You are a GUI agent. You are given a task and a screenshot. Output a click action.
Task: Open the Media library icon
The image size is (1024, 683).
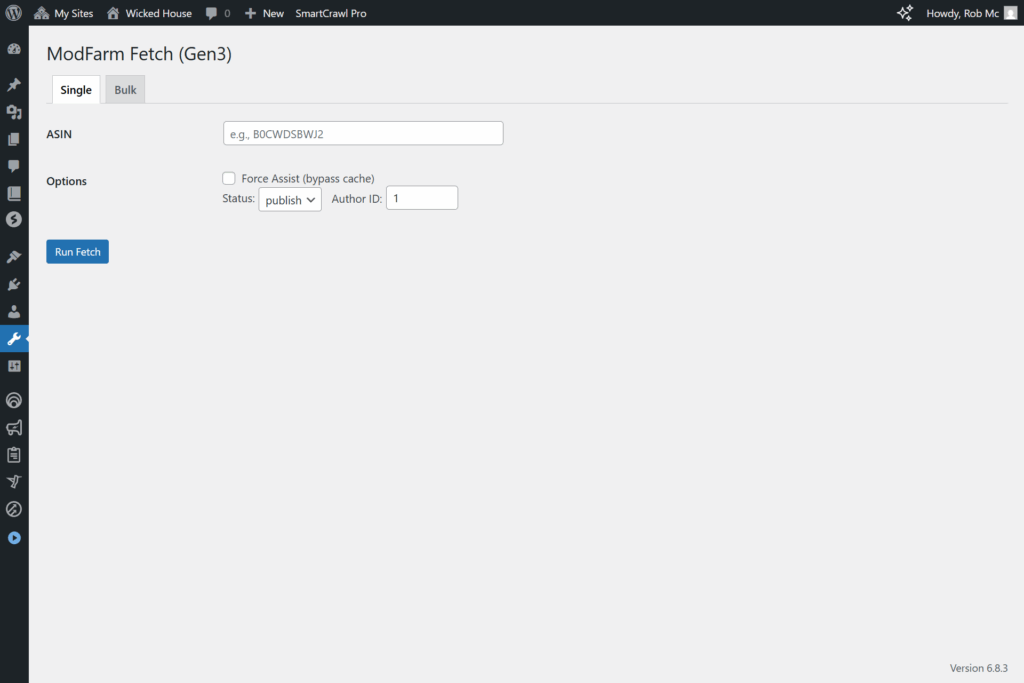(14, 112)
